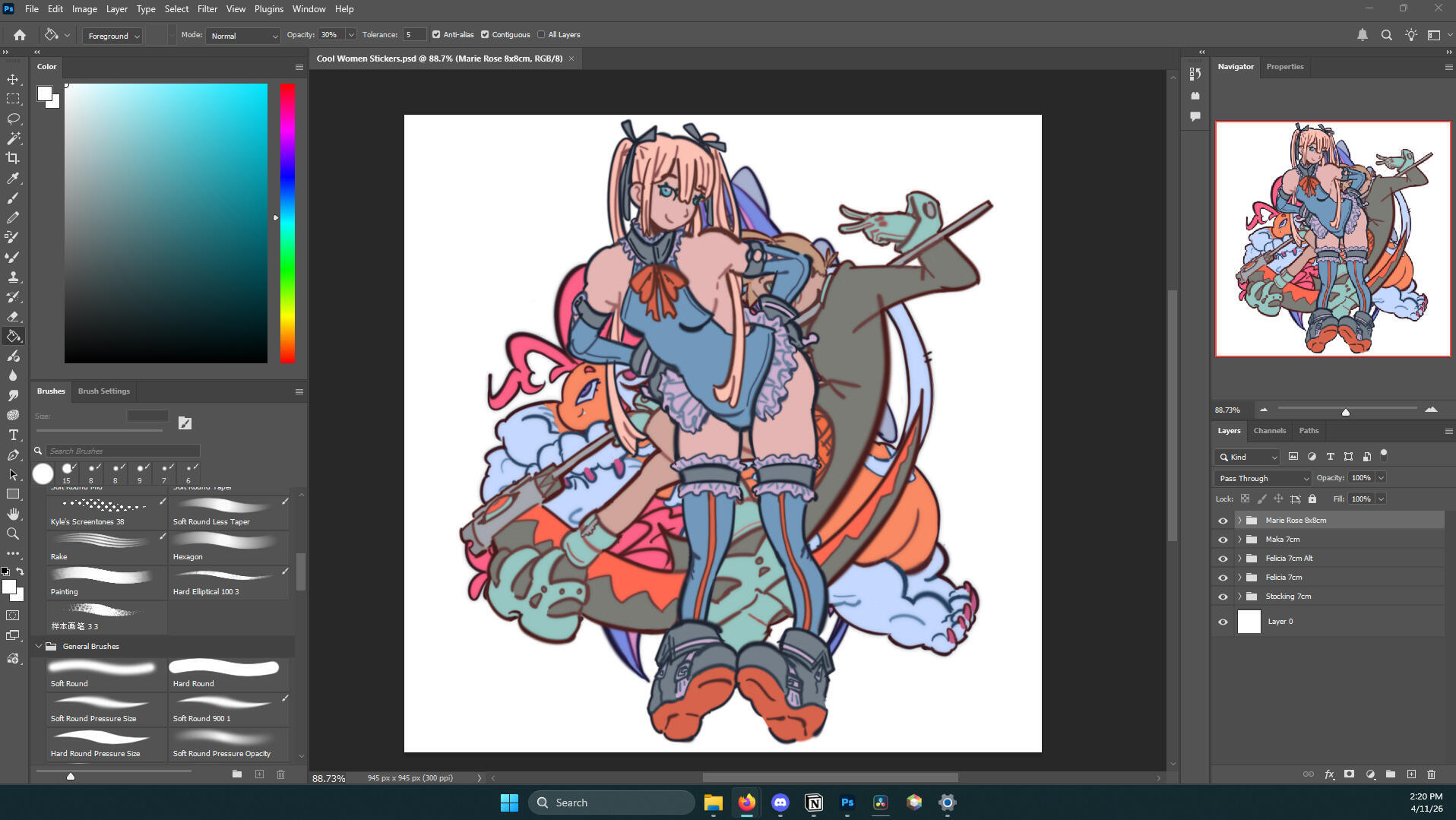The width and height of the screenshot is (1456, 820).
Task: Select the Painting brush preset
Action: (x=106, y=582)
